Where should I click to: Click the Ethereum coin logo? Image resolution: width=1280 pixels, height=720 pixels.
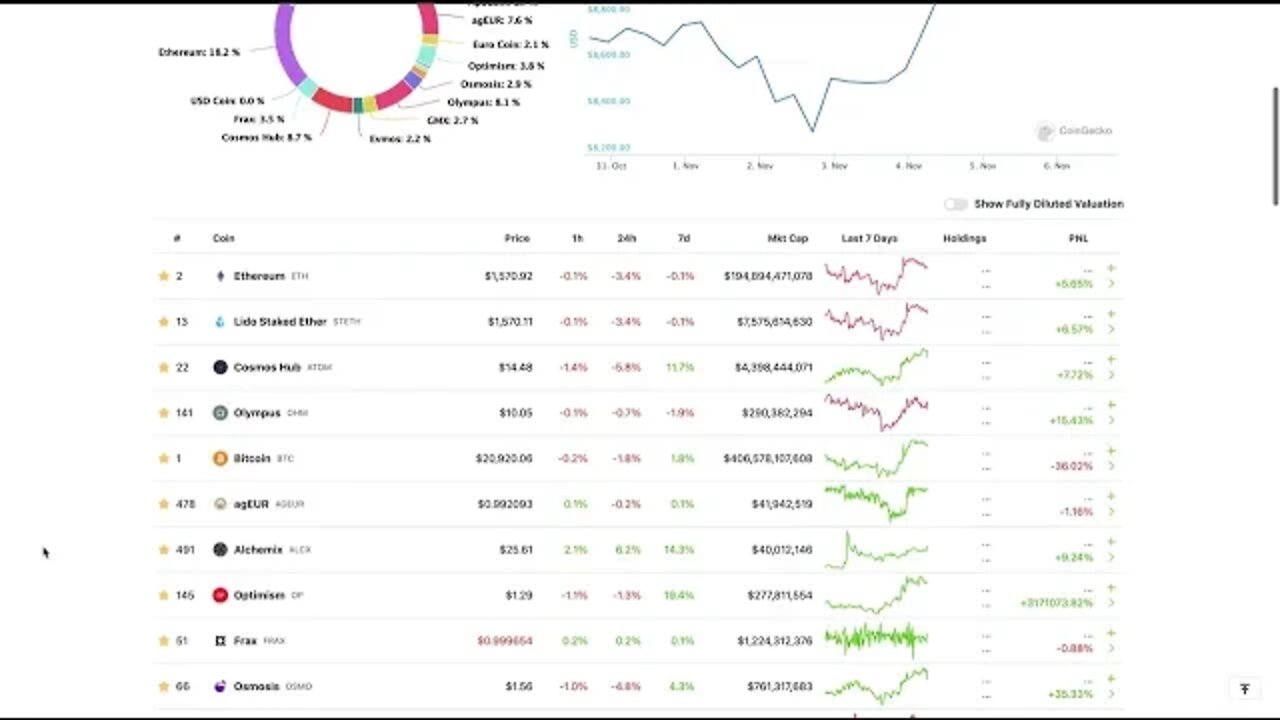coord(220,276)
